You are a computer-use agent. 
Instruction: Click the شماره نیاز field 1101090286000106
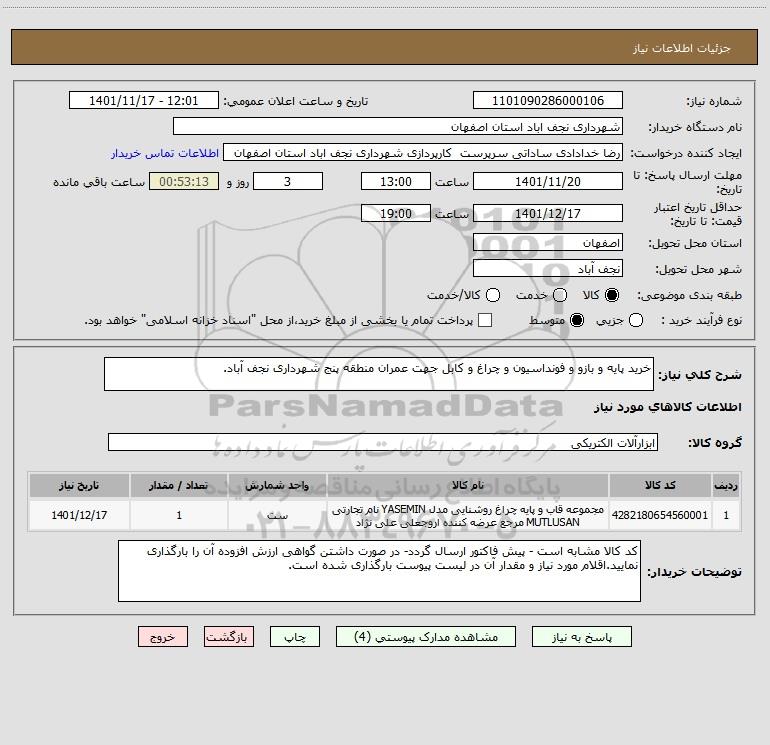(548, 101)
